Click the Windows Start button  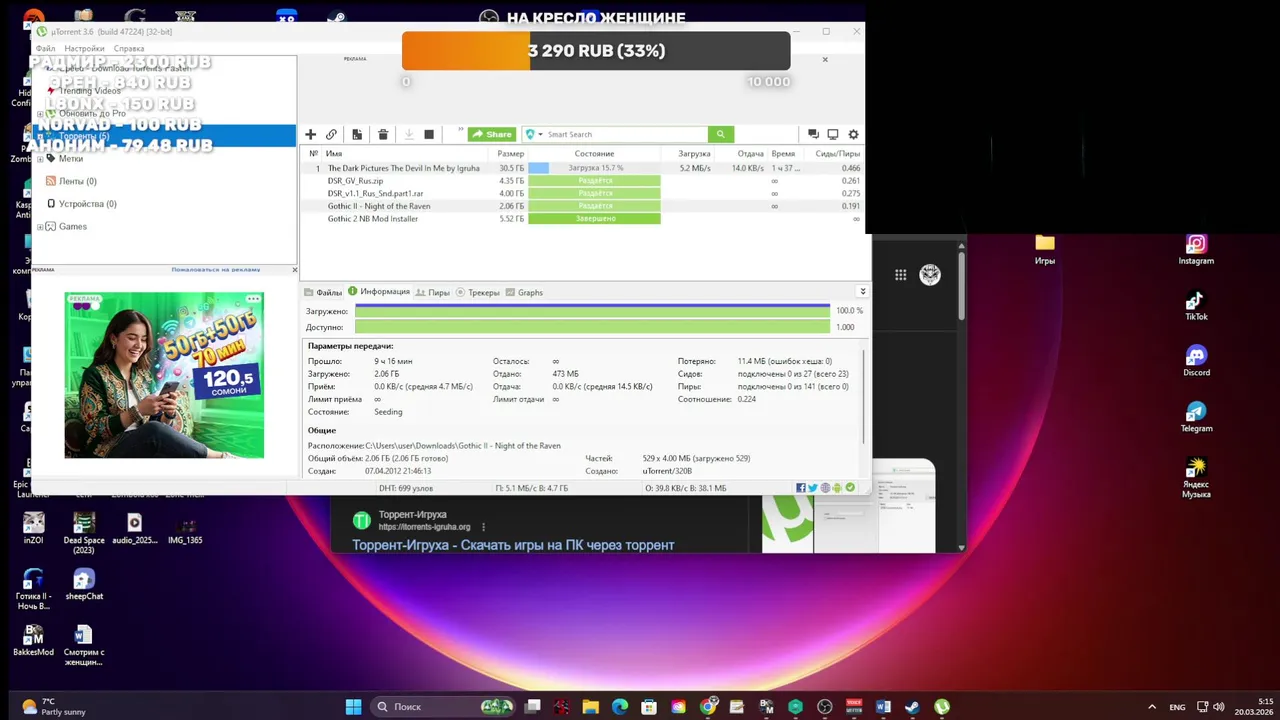pyautogui.click(x=353, y=707)
